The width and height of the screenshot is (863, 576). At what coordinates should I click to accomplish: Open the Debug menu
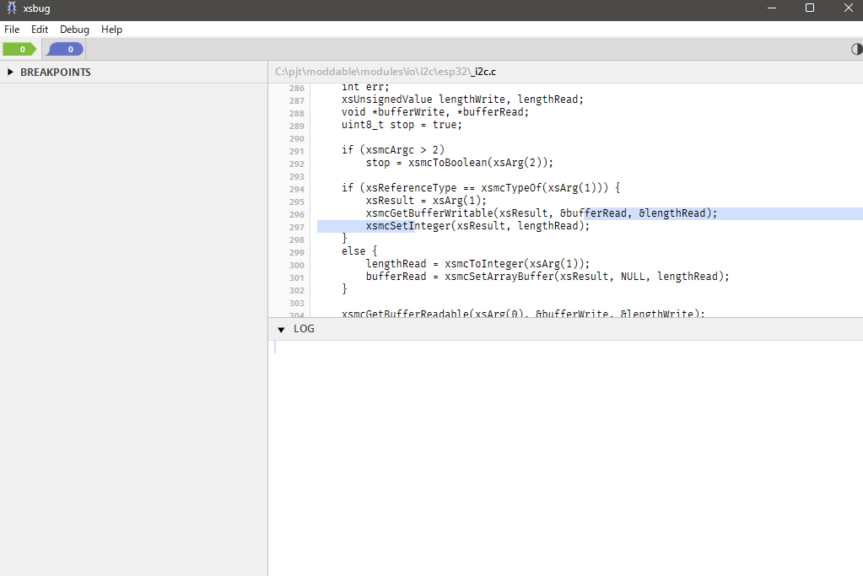[x=74, y=30]
